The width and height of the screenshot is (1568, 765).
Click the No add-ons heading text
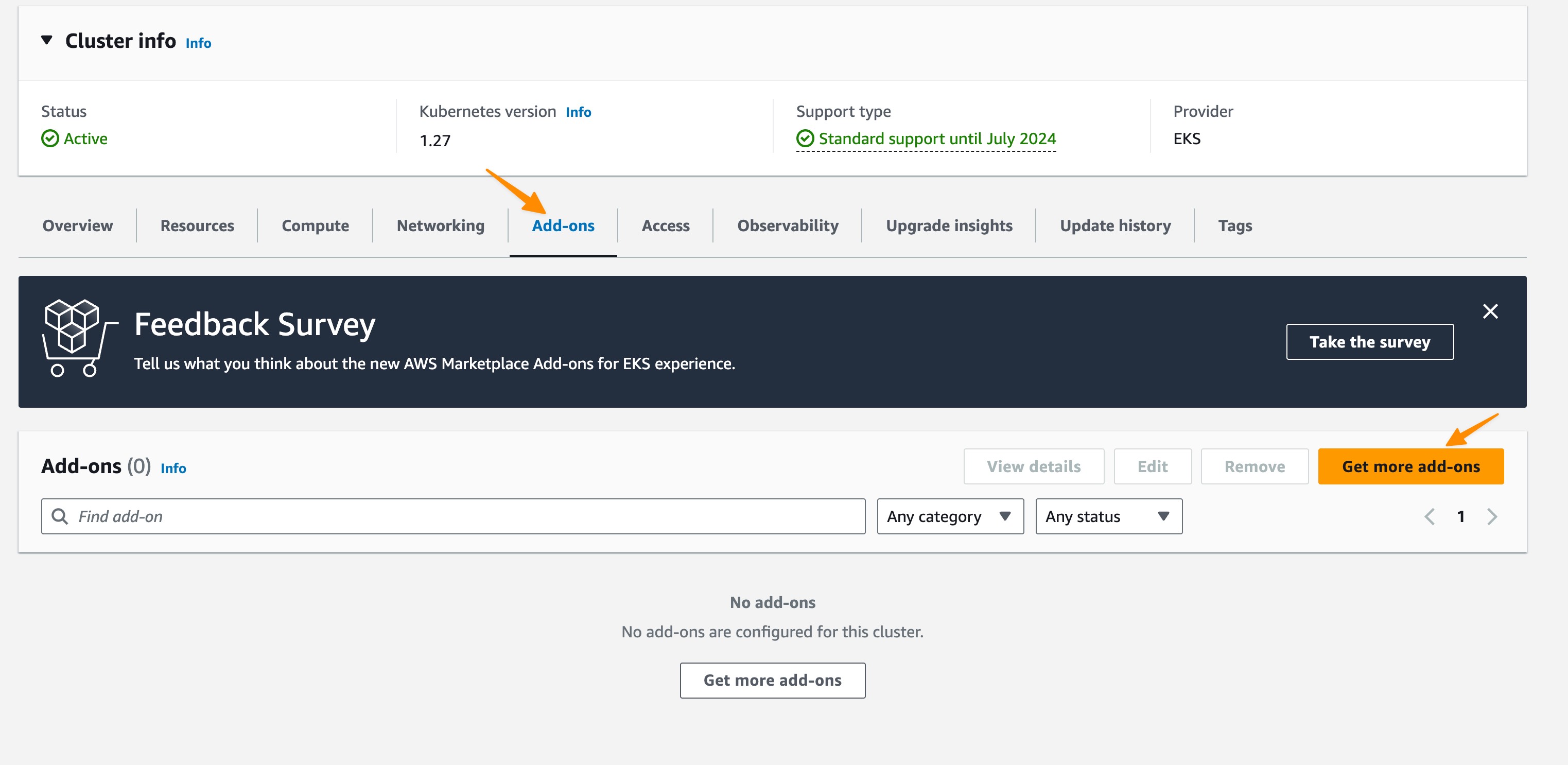[x=773, y=602]
